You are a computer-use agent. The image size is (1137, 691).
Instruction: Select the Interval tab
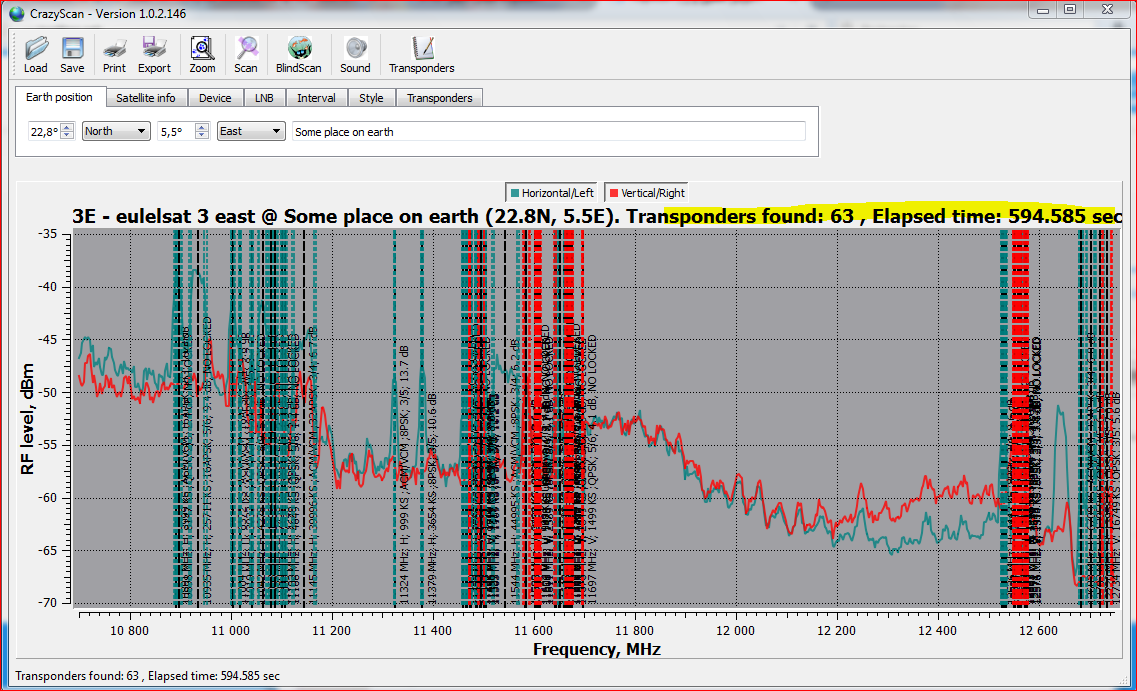(x=316, y=98)
